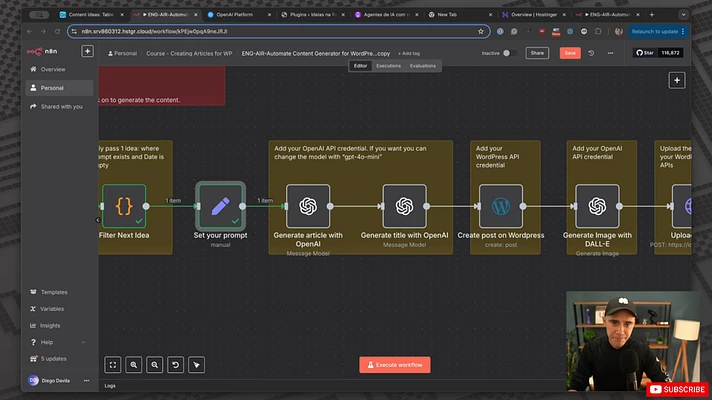Collapse the sidebar with the left chevron

pos(98,220)
